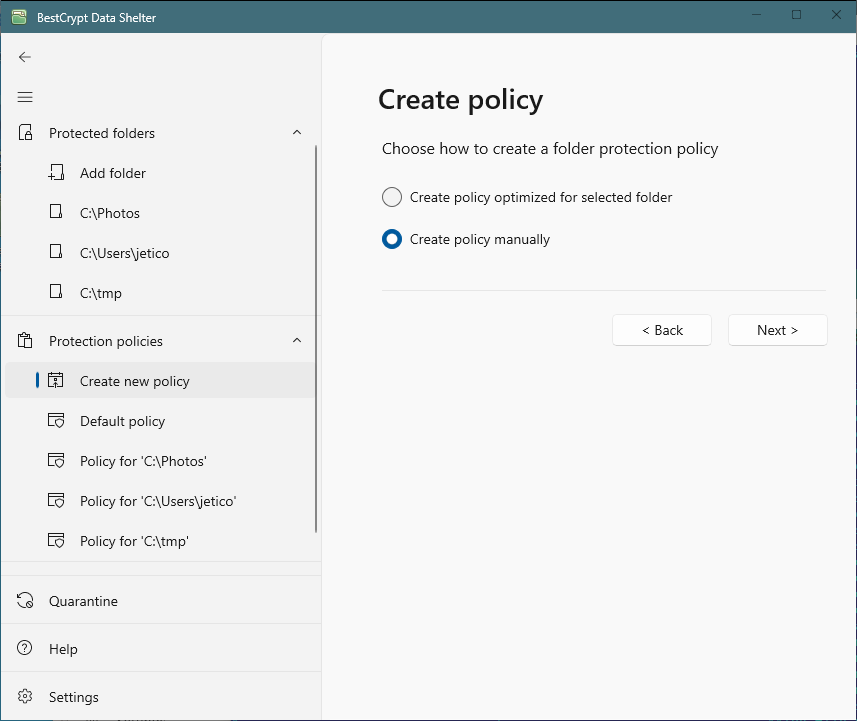The image size is (857, 721).
Task: Click the folder icon beside C:\Users\jetico
Action: (x=56, y=251)
